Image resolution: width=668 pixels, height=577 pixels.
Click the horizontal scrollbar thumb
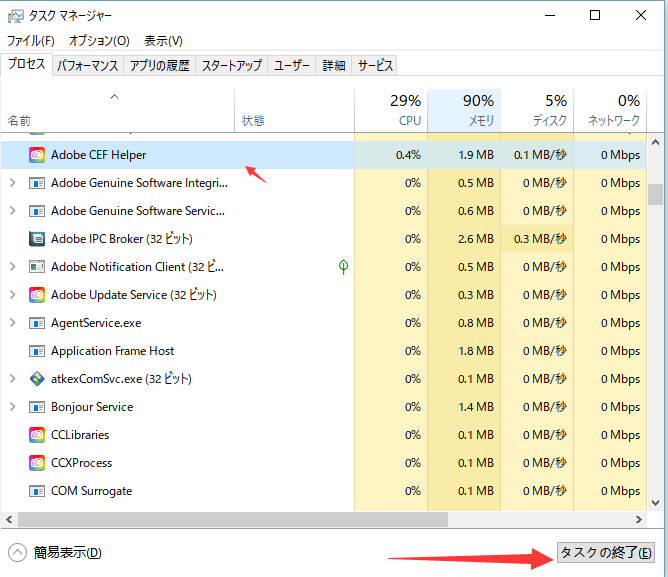click(x=233, y=519)
